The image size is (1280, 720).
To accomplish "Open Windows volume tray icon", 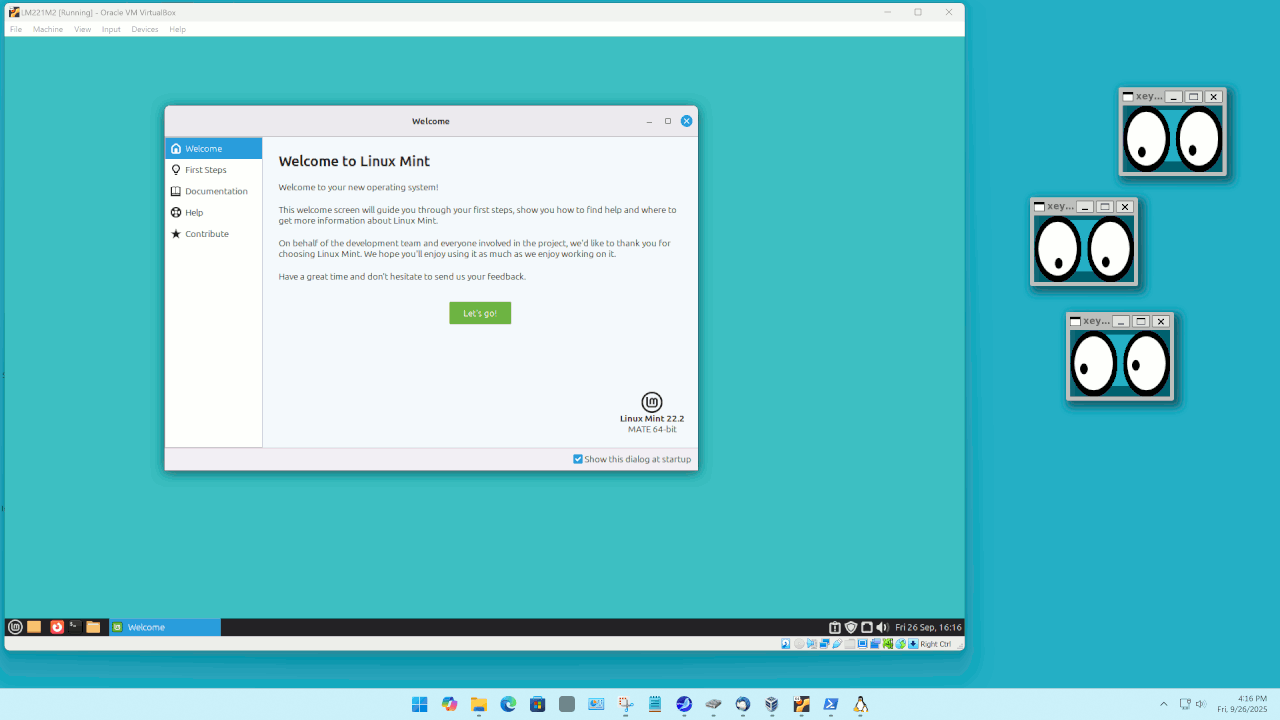I will [x=1201, y=704].
